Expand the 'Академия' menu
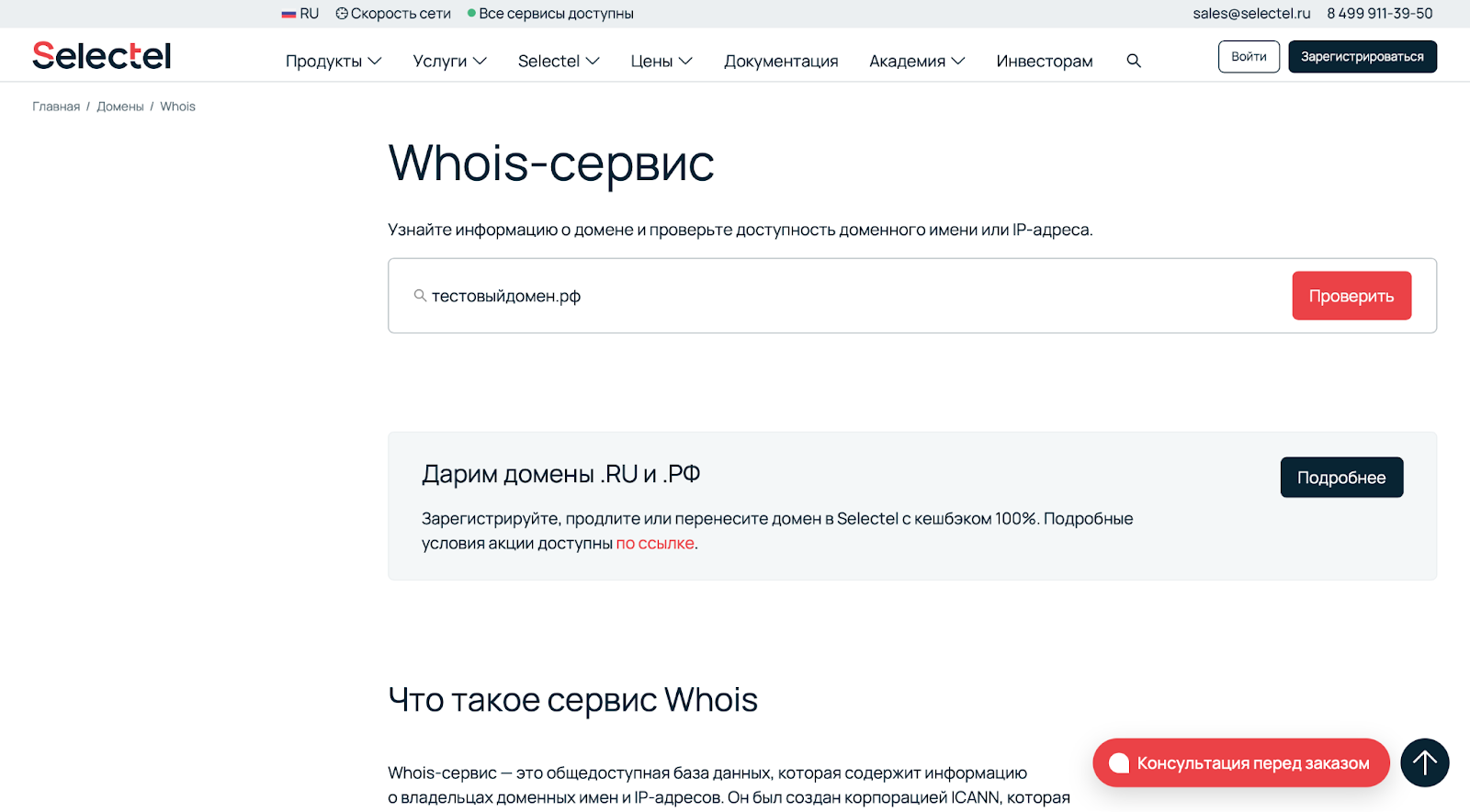This screenshot has height=812, width=1470. click(x=916, y=61)
